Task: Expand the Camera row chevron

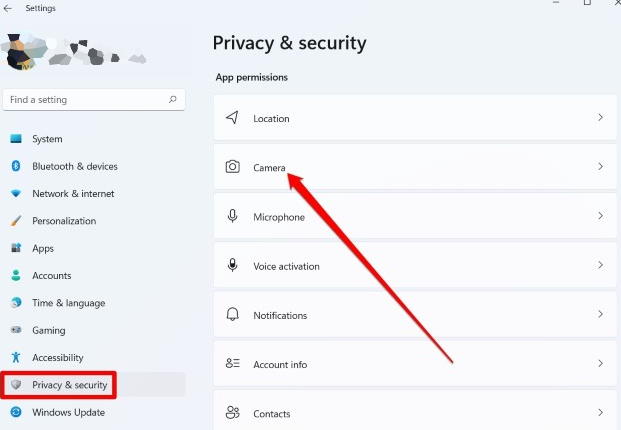Action: (600, 167)
